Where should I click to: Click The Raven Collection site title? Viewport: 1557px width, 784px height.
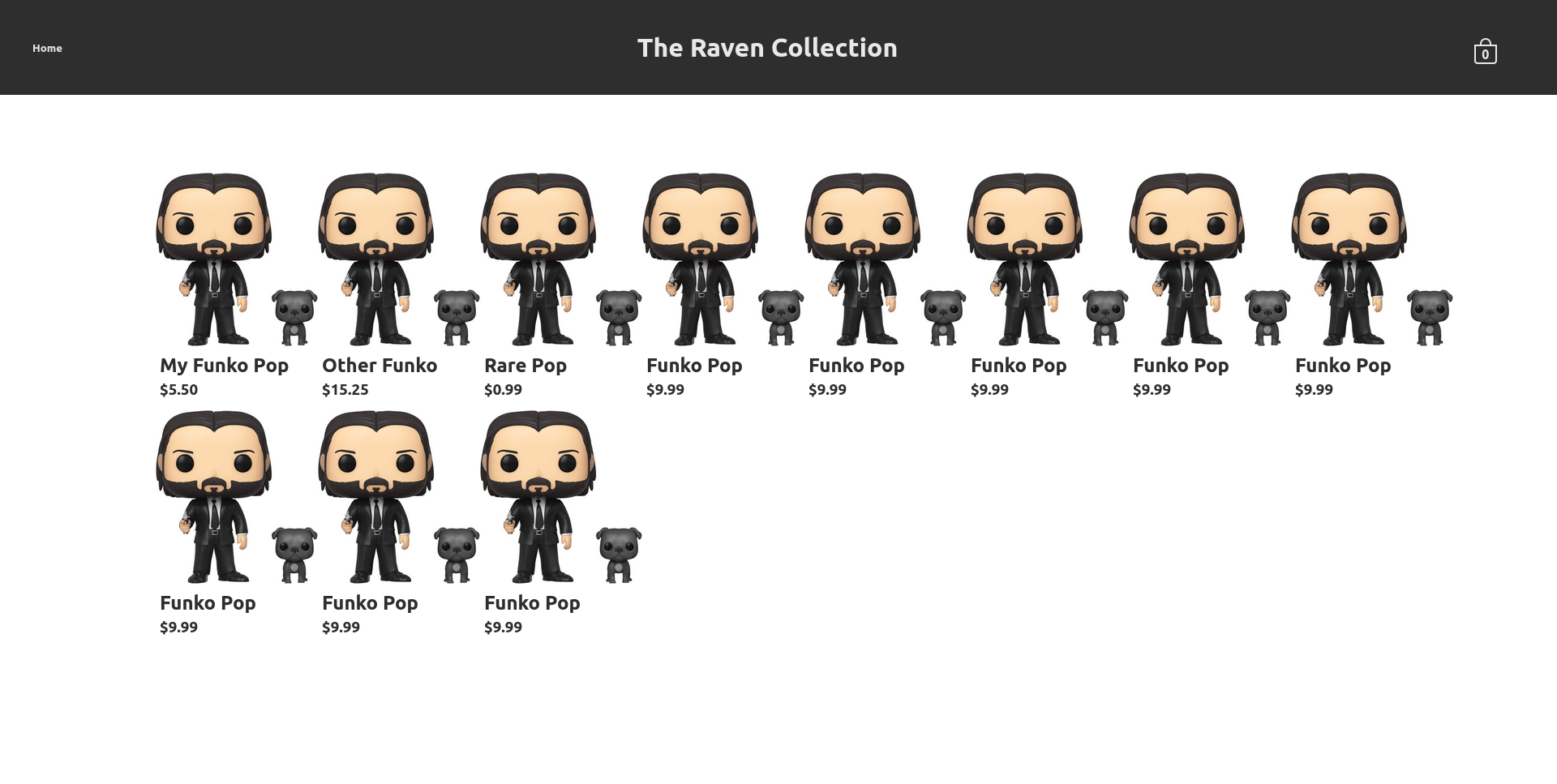tap(767, 48)
